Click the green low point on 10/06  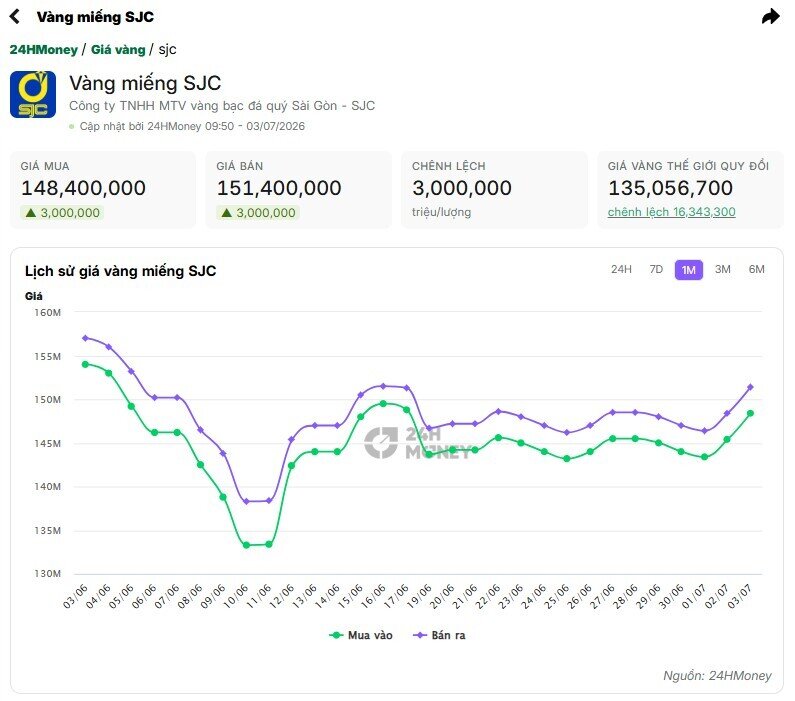click(246, 545)
